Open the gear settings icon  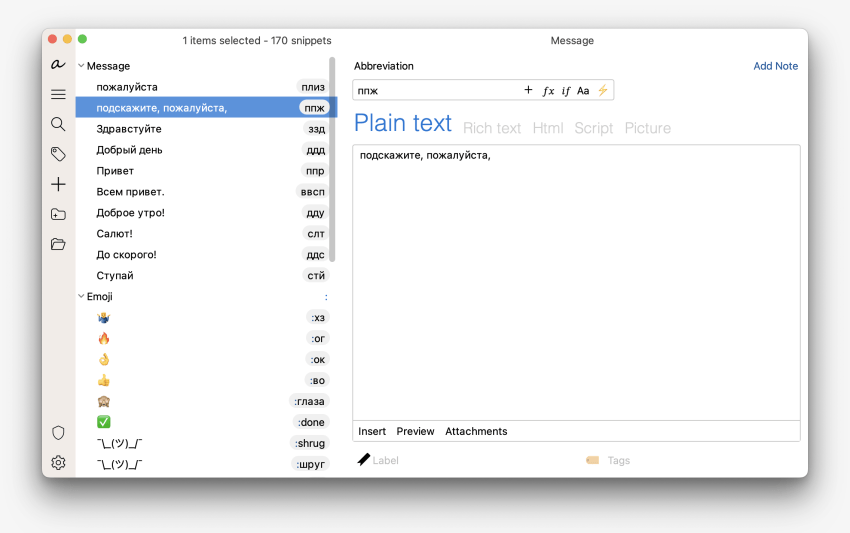click(58, 463)
